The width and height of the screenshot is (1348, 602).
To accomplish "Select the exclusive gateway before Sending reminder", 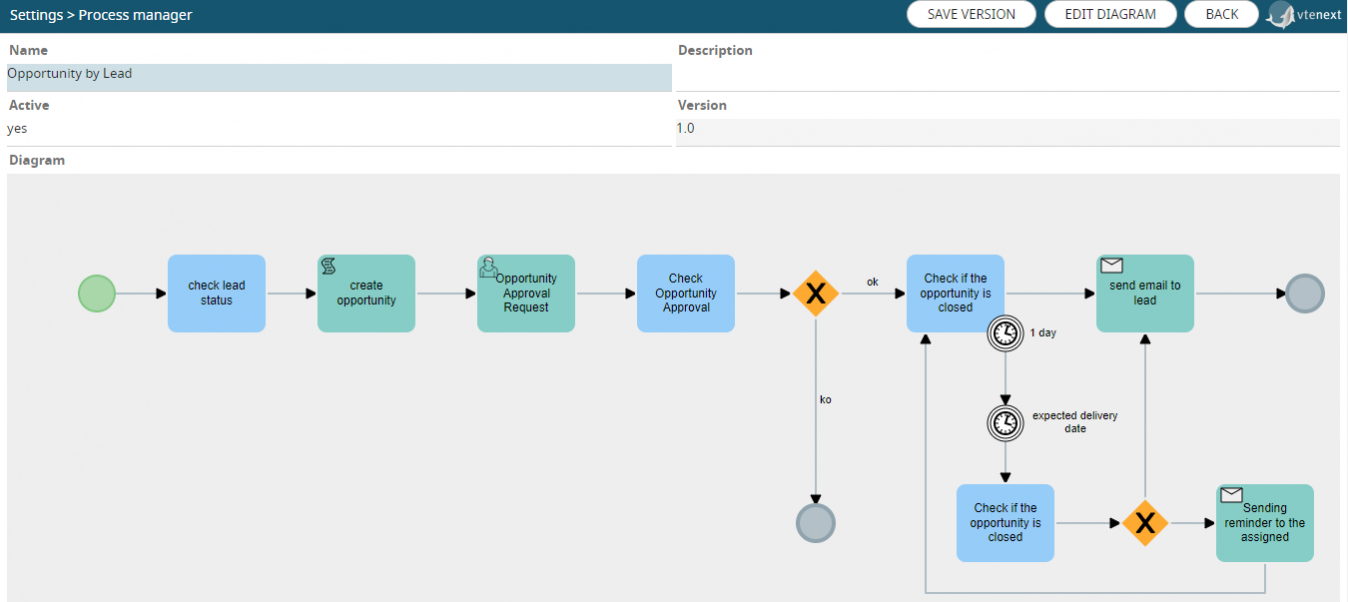I will pyautogui.click(x=1145, y=523).
